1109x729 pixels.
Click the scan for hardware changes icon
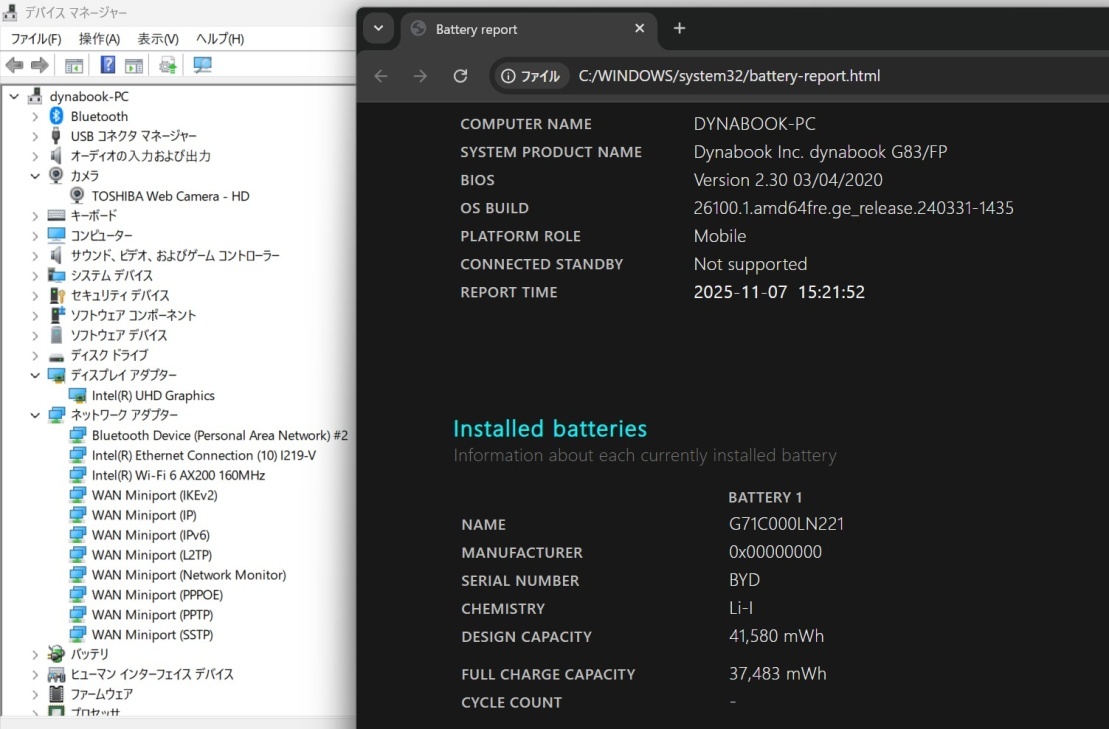coord(203,66)
